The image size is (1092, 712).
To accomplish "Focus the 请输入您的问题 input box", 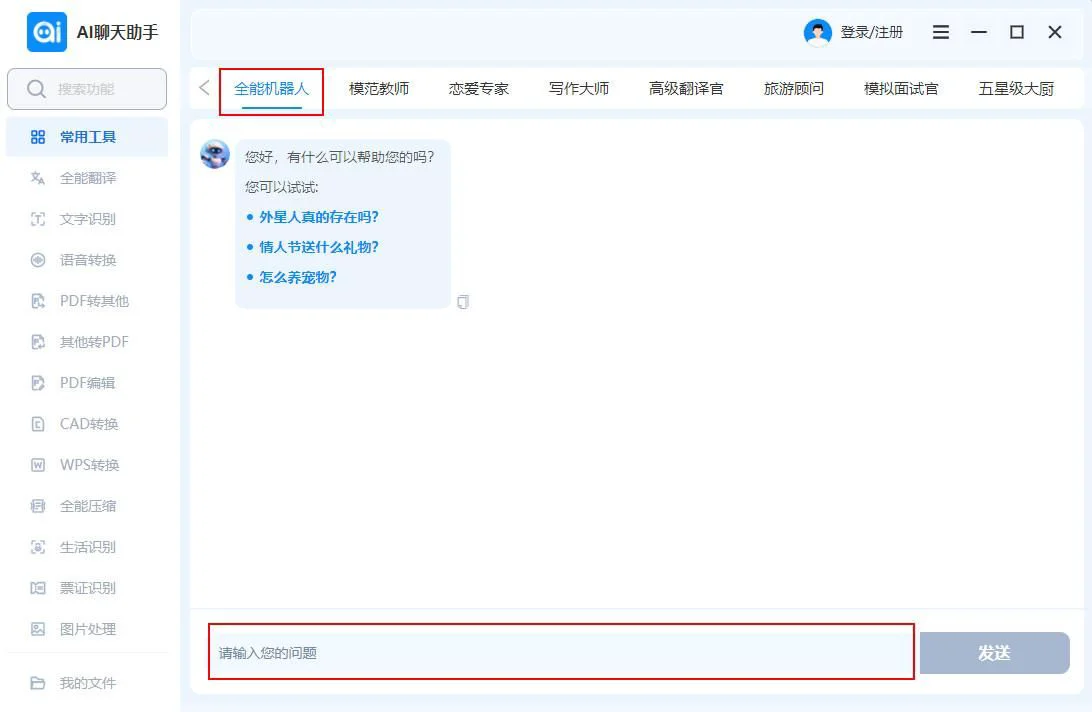I will pos(561,652).
